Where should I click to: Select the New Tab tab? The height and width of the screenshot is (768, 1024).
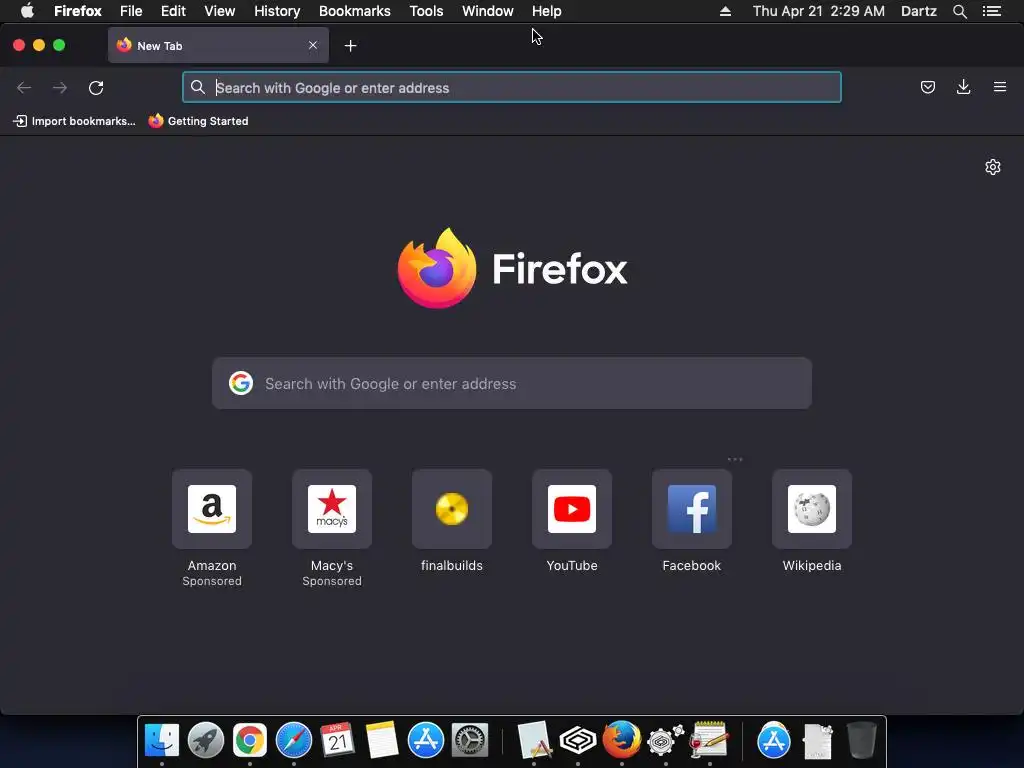click(218, 45)
